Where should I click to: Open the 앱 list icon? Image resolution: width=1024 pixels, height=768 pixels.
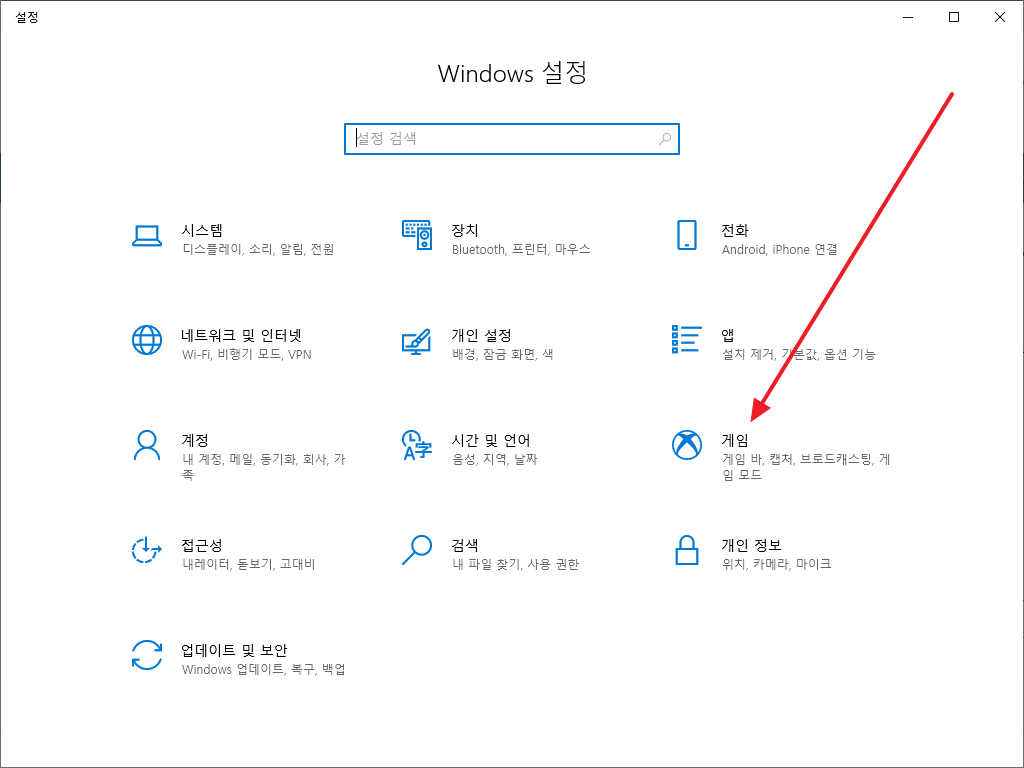click(x=686, y=340)
